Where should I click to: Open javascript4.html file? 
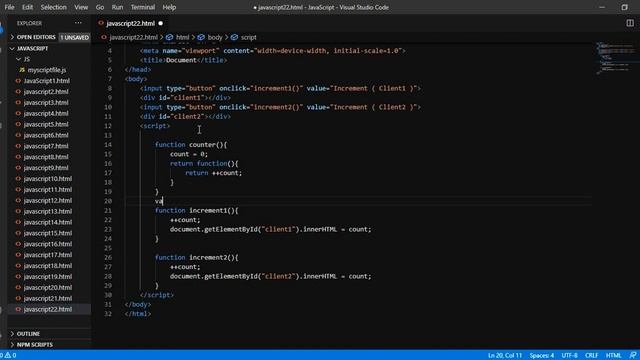pos(46,113)
